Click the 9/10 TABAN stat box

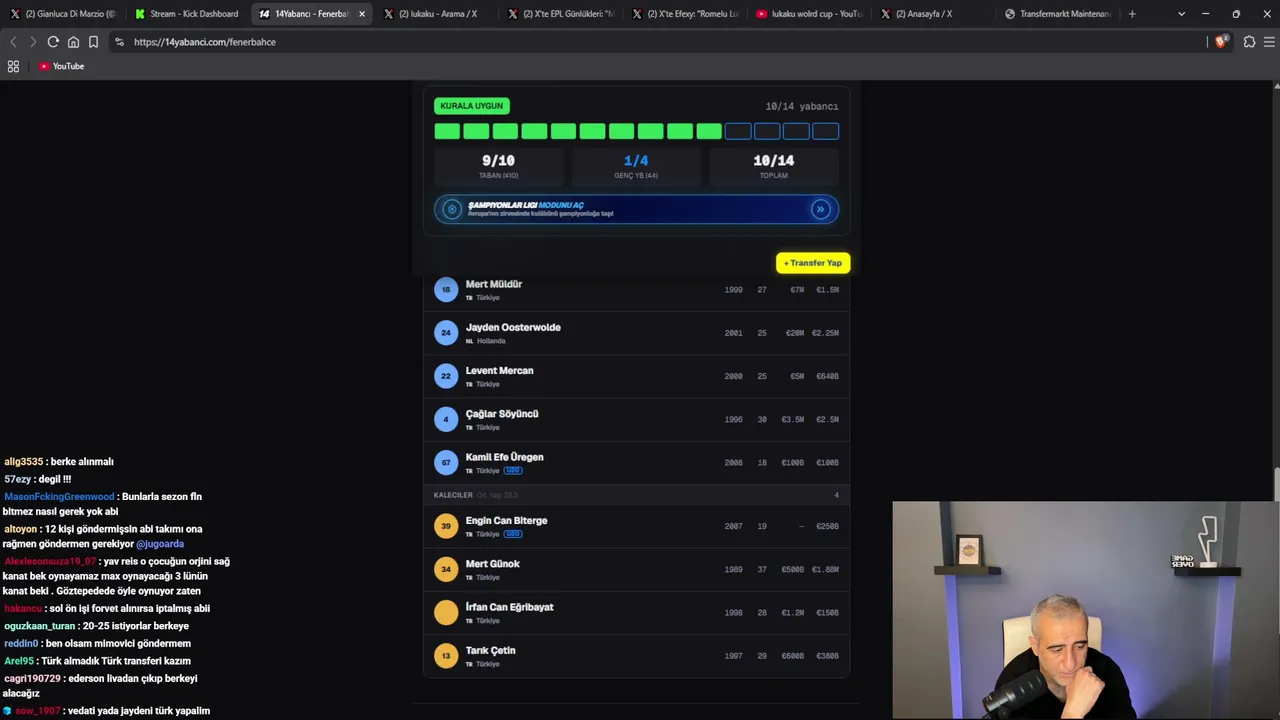pyautogui.click(x=498, y=166)
